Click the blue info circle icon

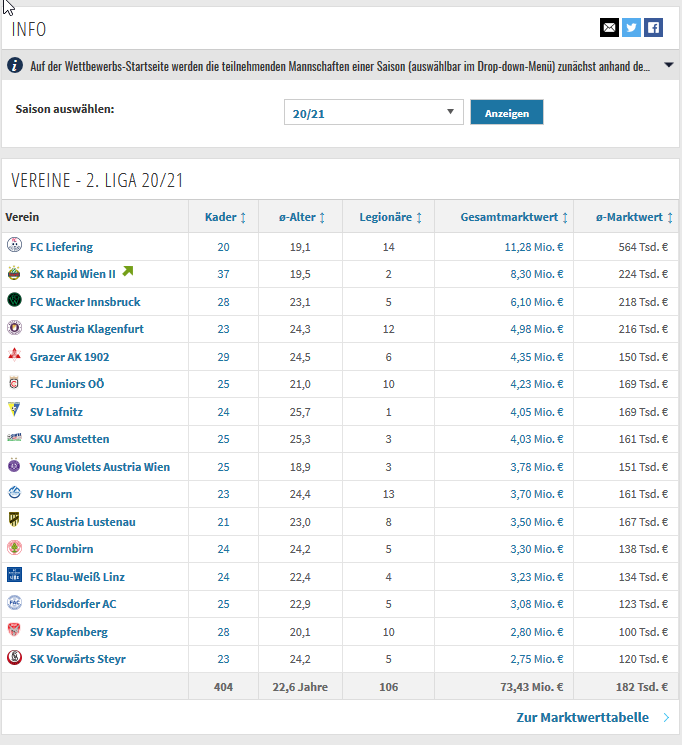(x=15, y=65)
